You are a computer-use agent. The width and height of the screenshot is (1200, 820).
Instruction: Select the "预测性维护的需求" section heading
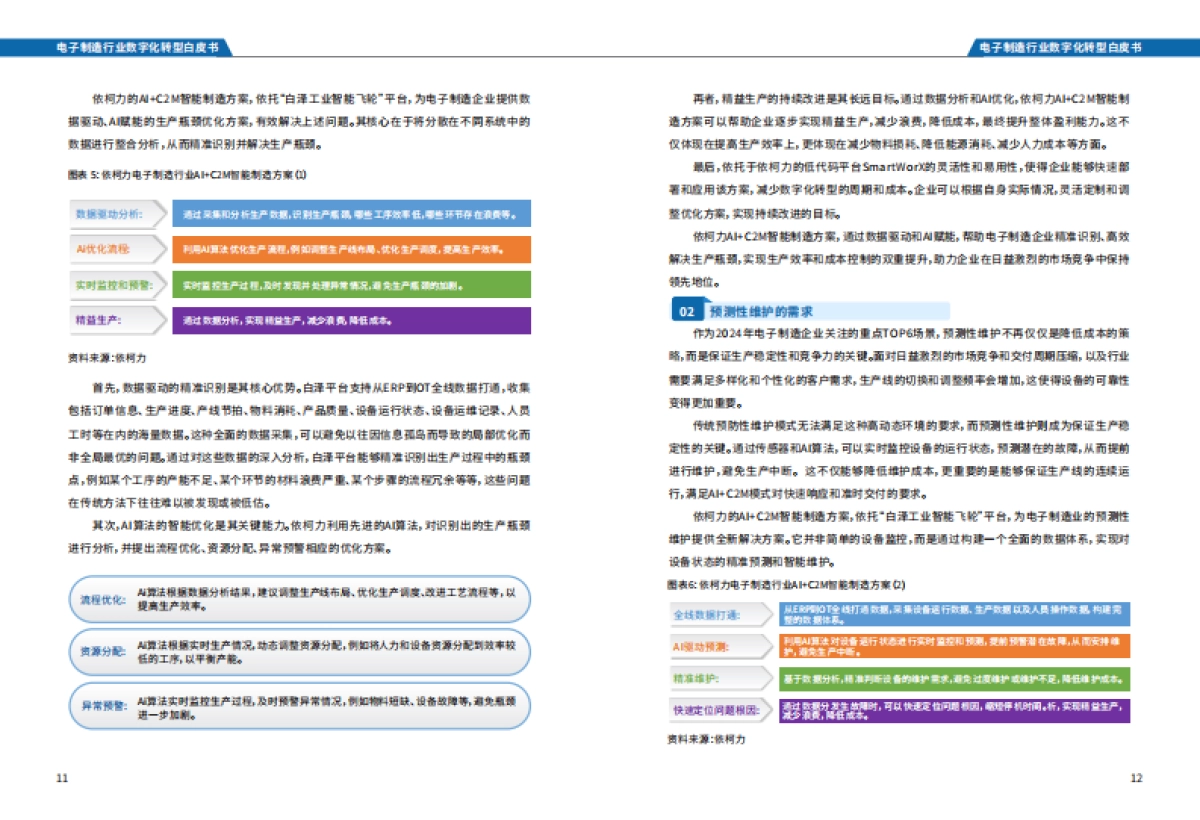pyautogui.click(x=761, y=312)
